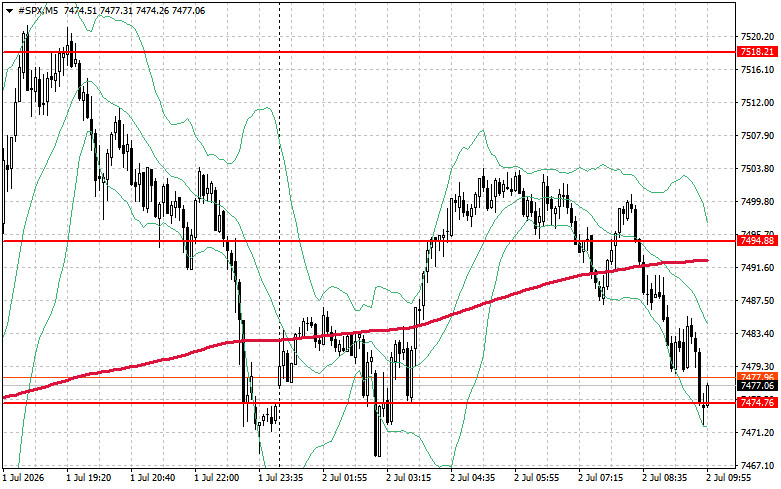The image size is (781, 489).
Task: Click the 7467.10 price scale label
Action: pos(758,466)
